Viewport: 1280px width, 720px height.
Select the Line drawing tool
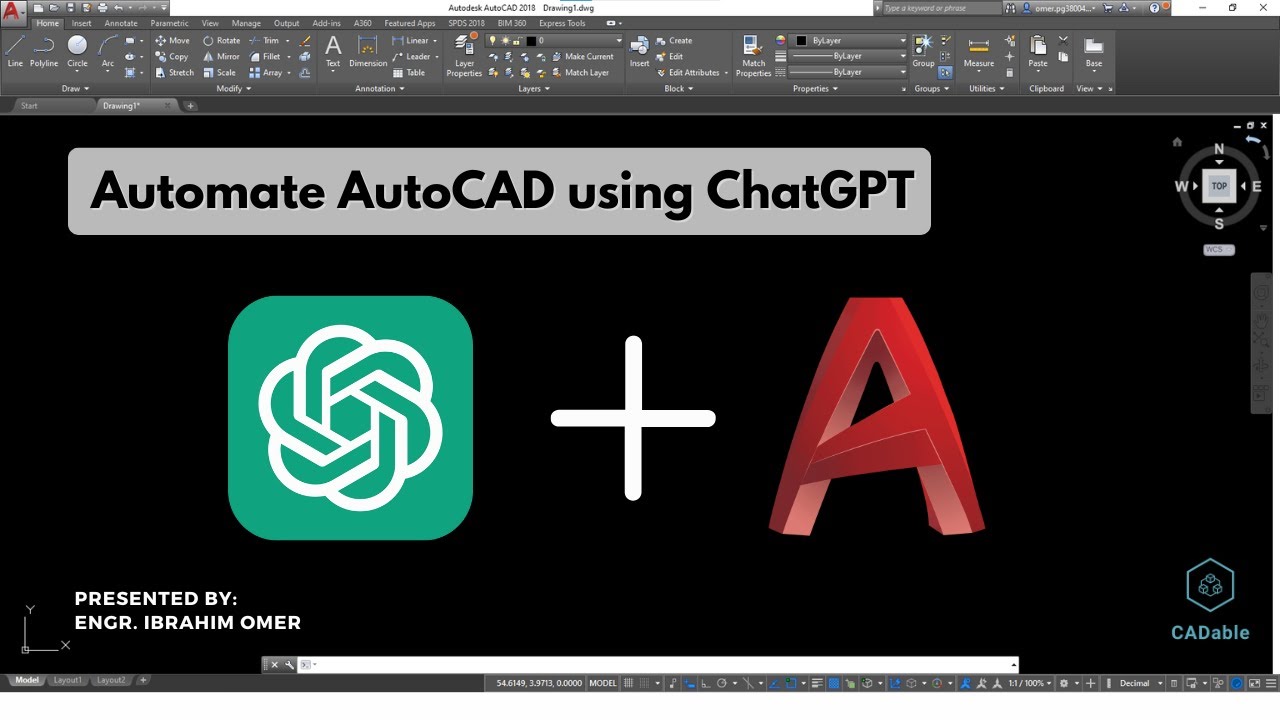15,49
